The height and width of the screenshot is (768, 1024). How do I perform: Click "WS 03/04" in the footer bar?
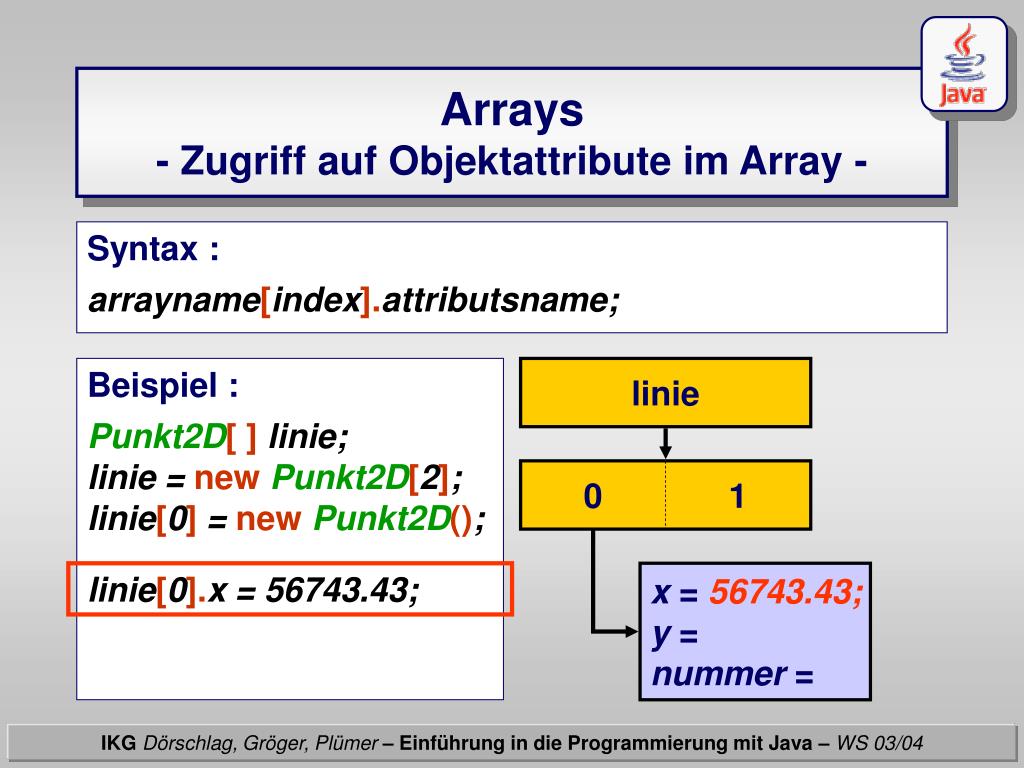pyautogui.click(x=881, y=743)
